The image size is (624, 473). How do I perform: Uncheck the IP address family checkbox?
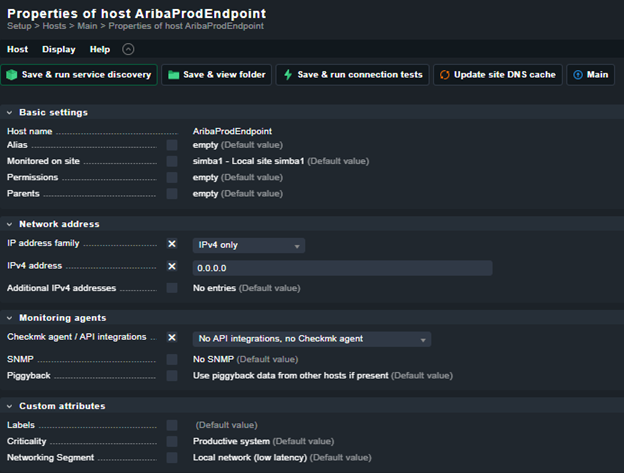pyautogui.click(x=172, y=245)
